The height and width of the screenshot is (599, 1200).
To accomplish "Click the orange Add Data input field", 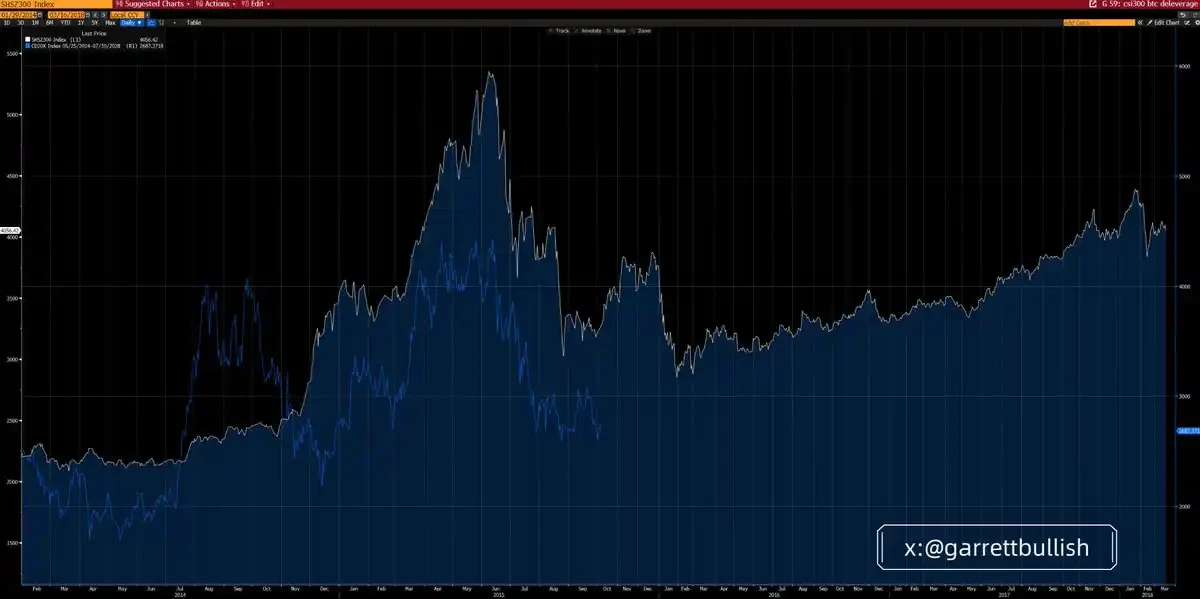I will tap(1100, 22).
